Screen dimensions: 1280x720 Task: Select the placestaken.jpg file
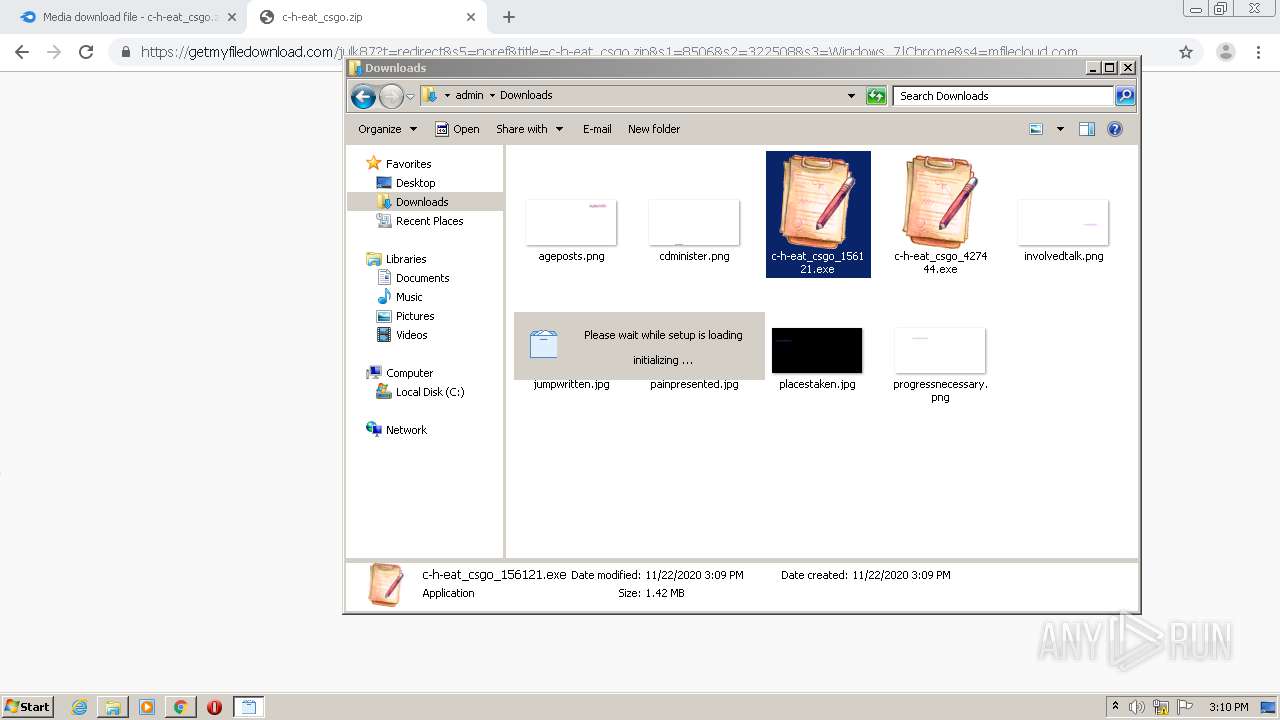tap(817, 358)
